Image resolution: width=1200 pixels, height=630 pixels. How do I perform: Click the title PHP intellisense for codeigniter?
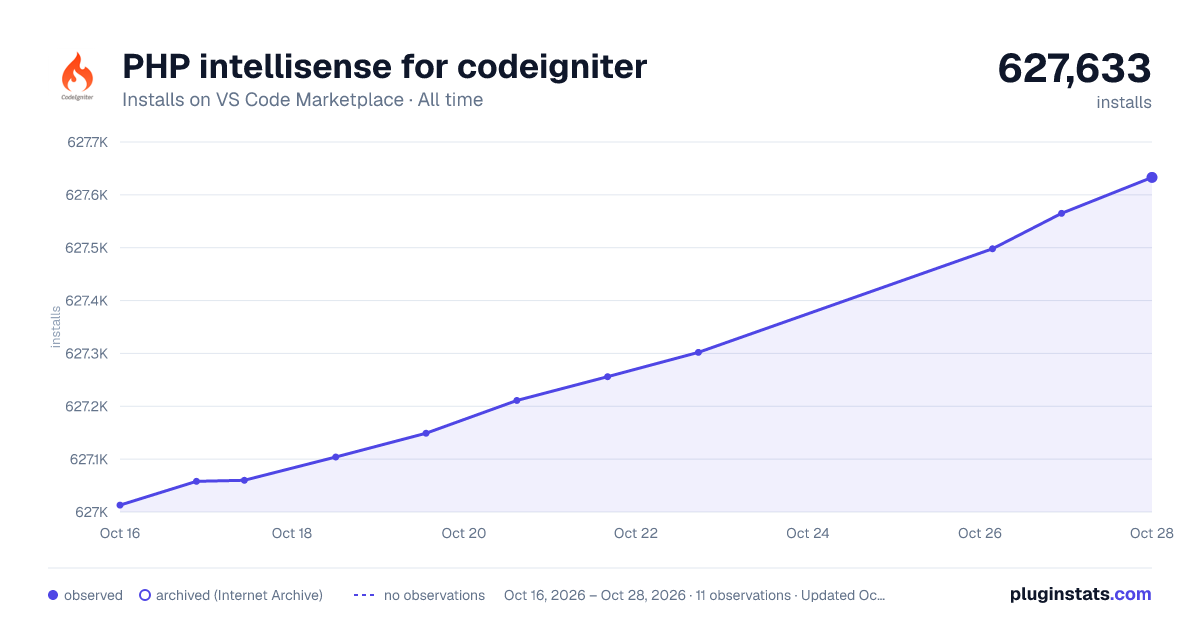pyautogui.click(x=385, y=66)
